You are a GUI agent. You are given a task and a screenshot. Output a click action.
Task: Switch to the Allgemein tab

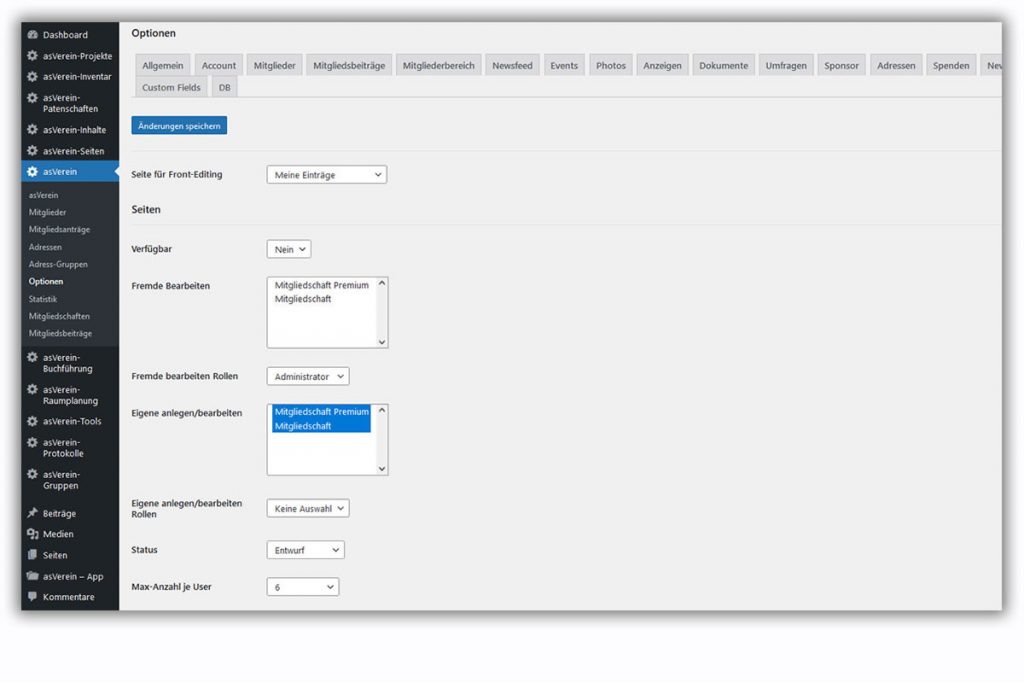163,65
